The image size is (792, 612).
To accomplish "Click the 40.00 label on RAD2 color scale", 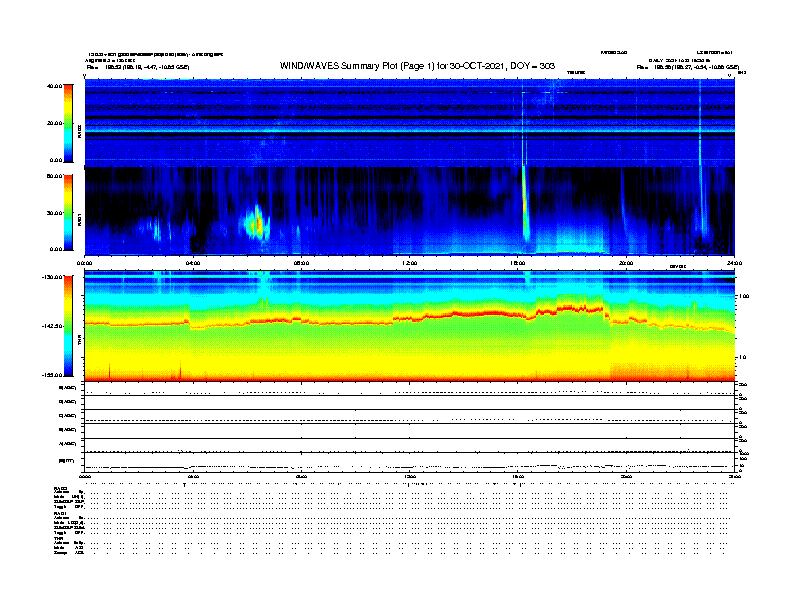I will 54,86.
